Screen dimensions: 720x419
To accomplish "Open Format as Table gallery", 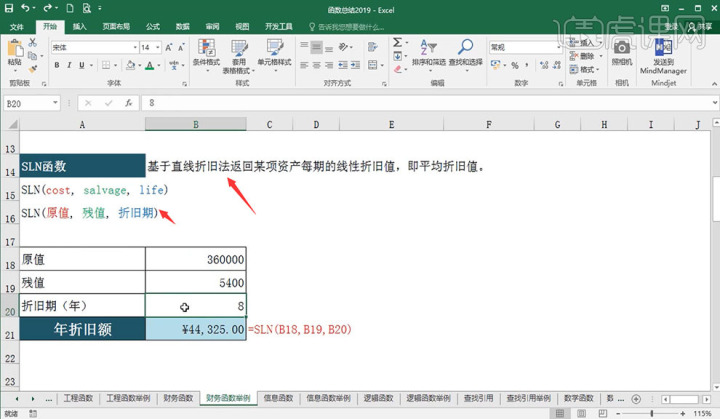I will [x=239, y=57].
